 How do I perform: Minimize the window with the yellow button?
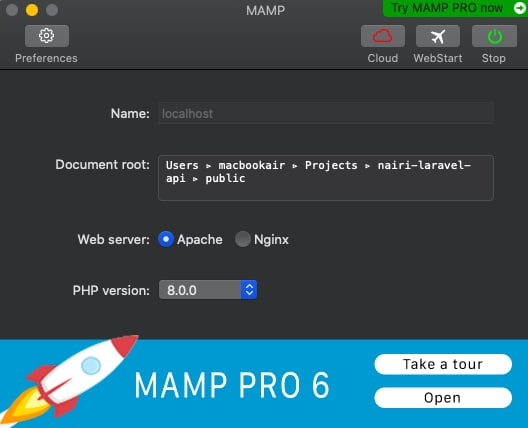coord(32,10)
